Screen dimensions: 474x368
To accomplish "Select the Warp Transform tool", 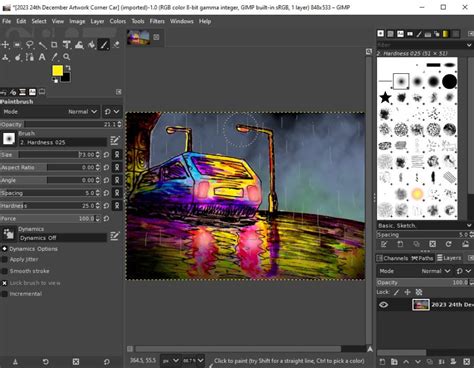I will (79, 45).
